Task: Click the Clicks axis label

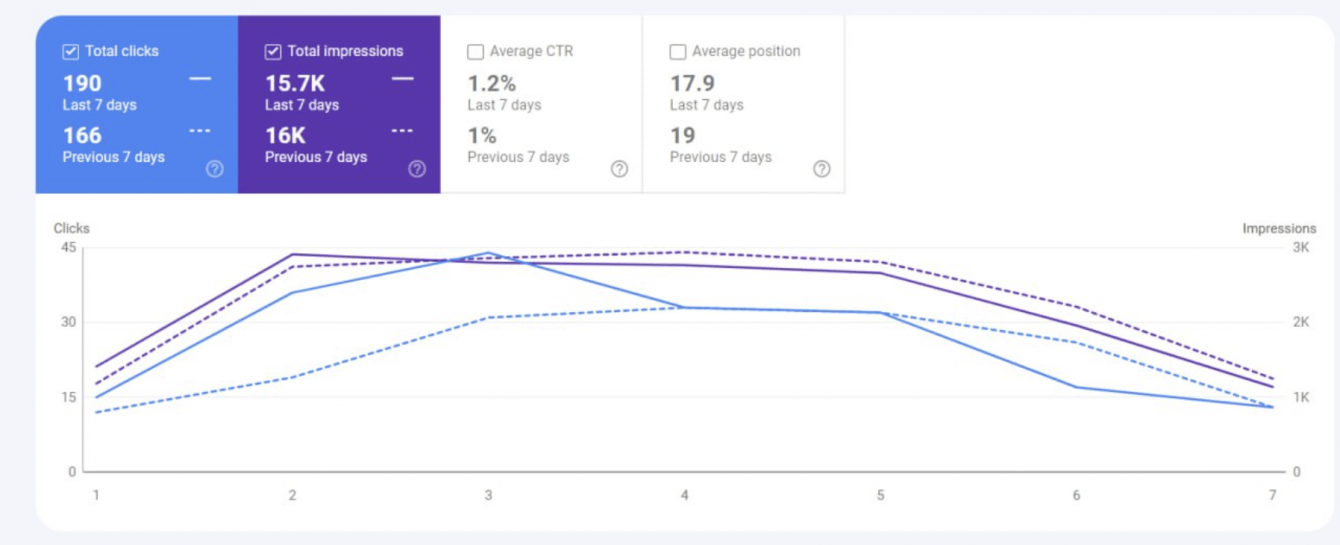Action: point(71,228)
